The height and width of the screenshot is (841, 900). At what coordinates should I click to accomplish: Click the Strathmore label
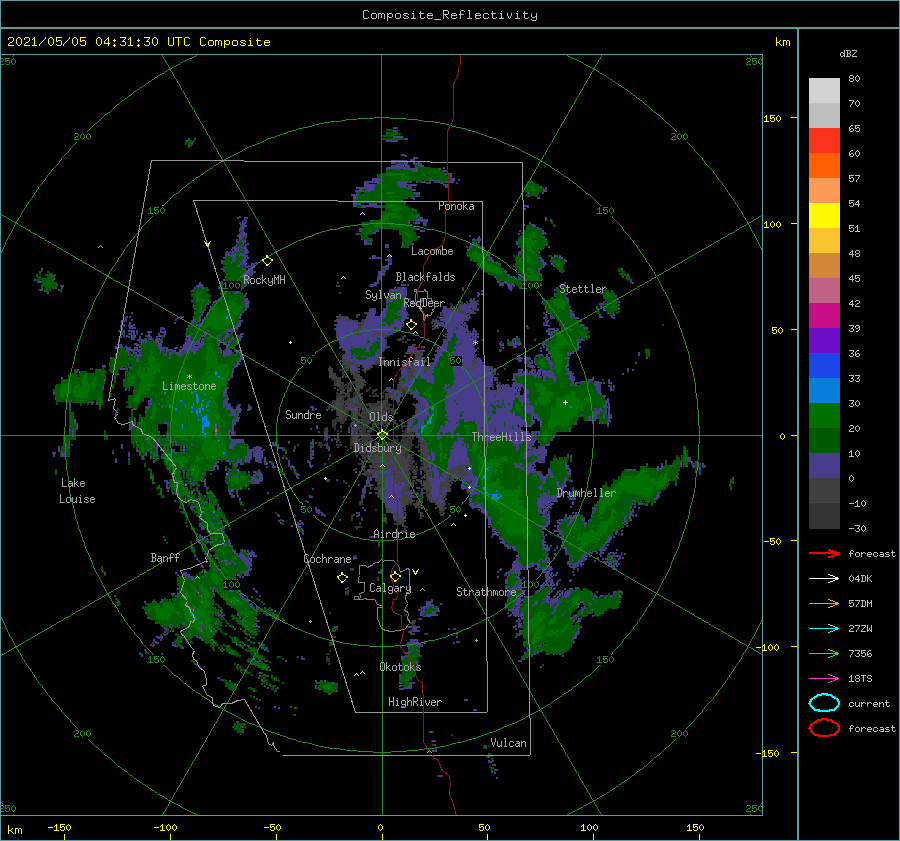pos(486,592)
